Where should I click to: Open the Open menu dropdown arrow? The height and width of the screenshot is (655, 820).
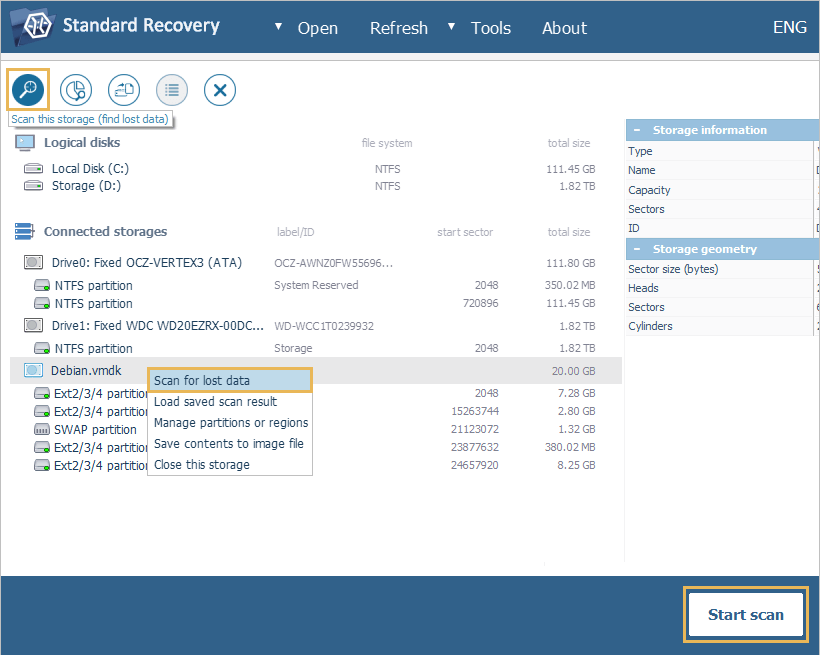(x=278, y=28)
